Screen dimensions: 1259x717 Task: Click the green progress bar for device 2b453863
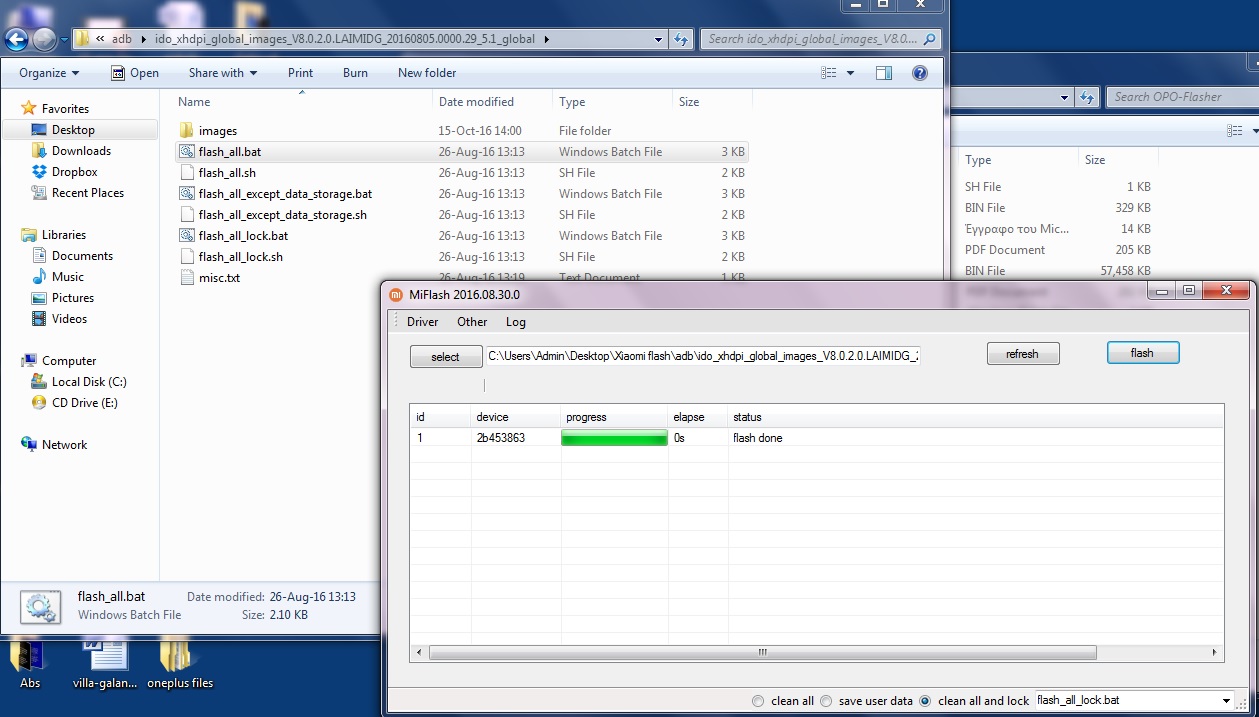(614, 438)
